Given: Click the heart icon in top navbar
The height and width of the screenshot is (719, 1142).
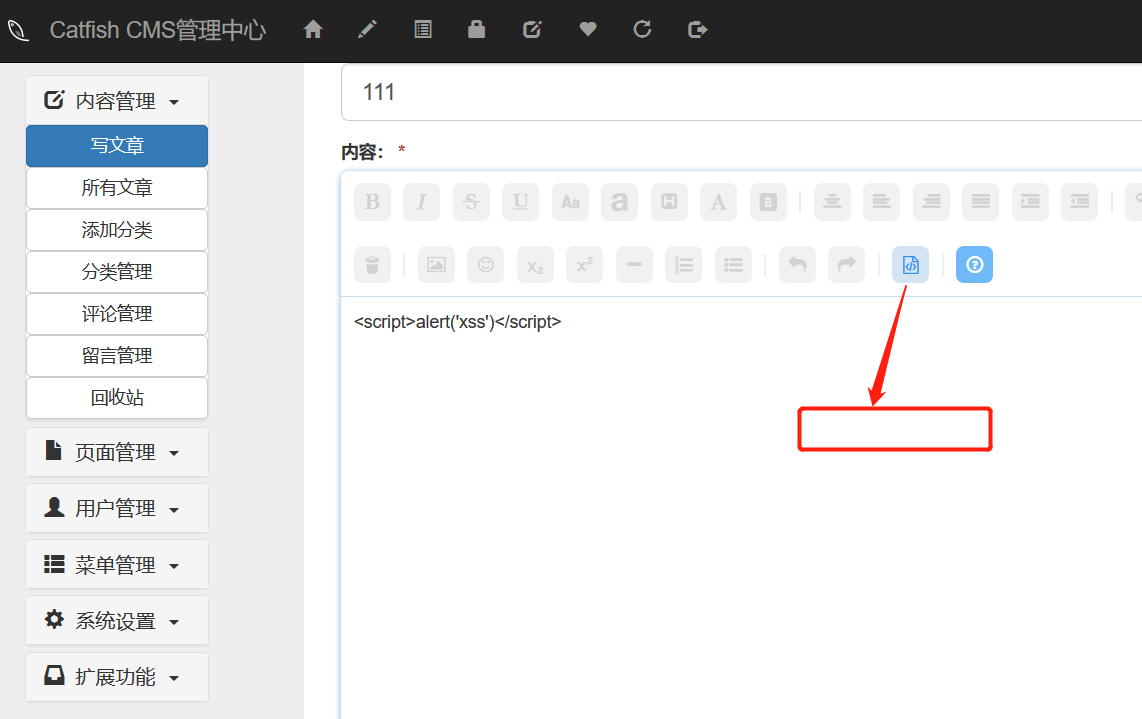Looking at the screenshot, I should click(588, 29).
